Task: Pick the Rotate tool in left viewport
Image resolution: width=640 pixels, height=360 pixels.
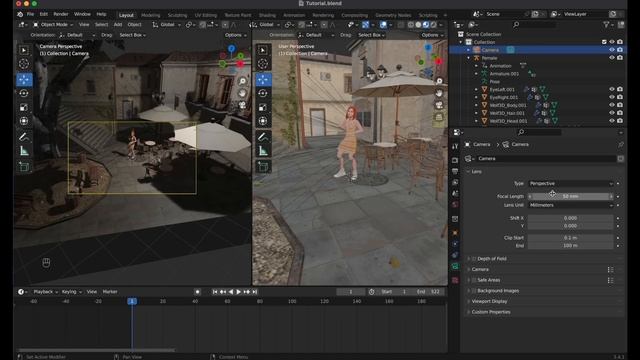Action: pos(24,93)
